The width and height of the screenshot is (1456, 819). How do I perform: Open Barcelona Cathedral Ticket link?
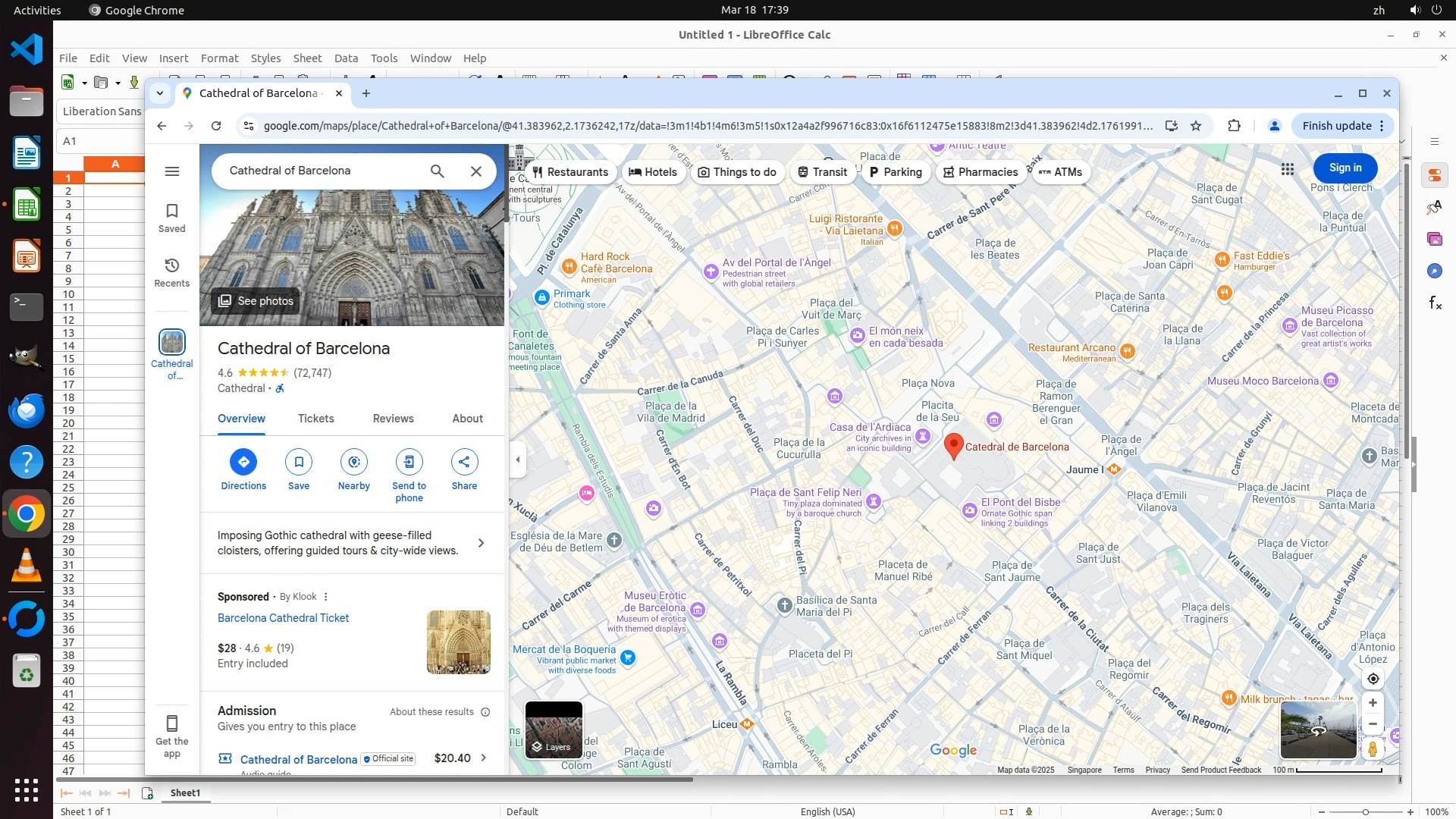click(x=283, y=618)
